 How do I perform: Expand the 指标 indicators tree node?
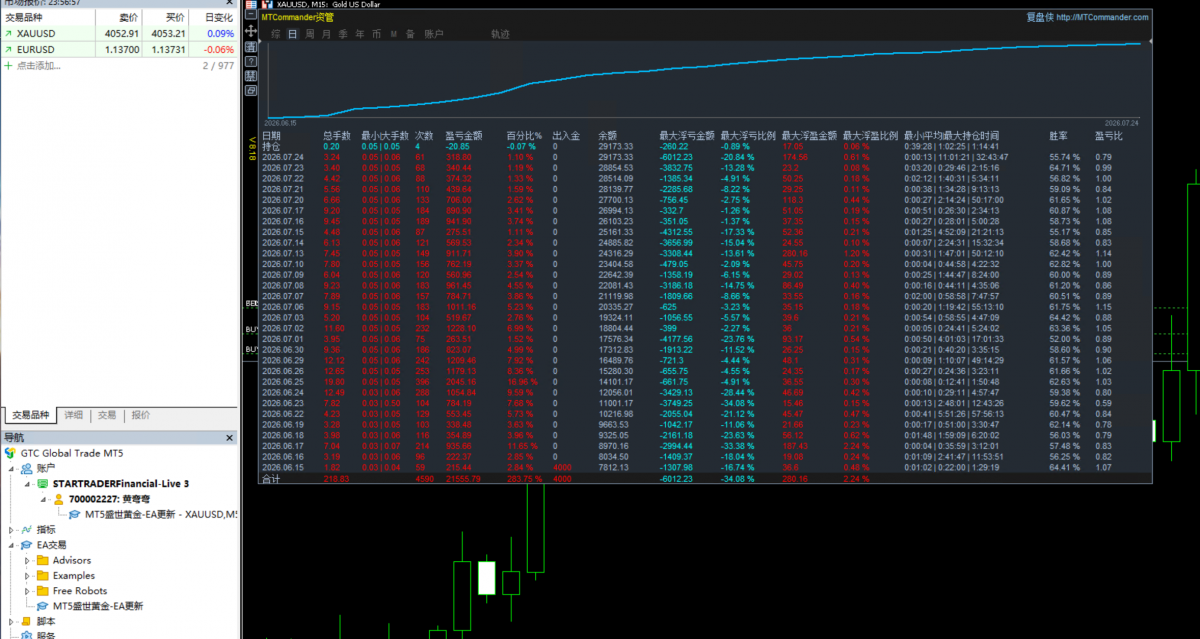click(x=12, y=529)
